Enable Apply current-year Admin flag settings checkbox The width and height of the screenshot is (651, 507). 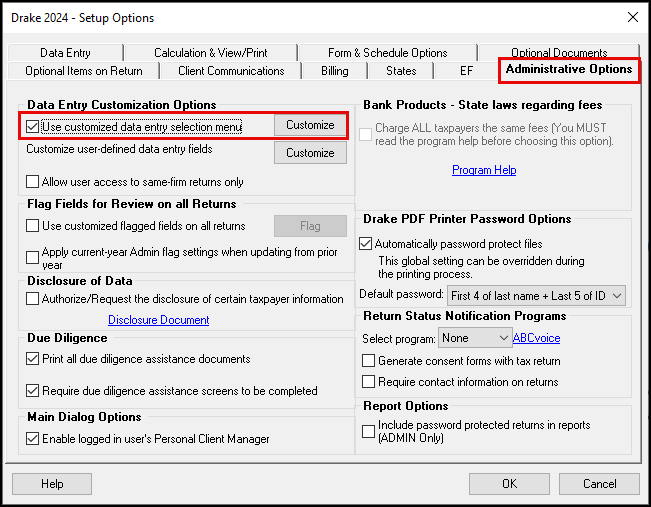pos(32,257)
